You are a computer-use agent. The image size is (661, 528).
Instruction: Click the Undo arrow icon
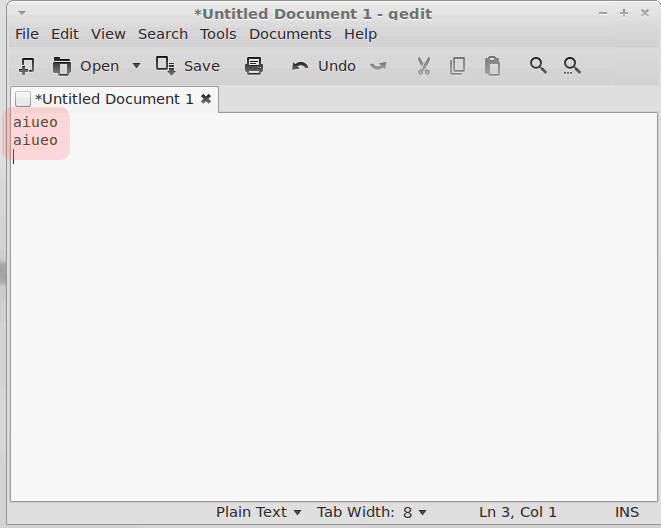(300, 66)
